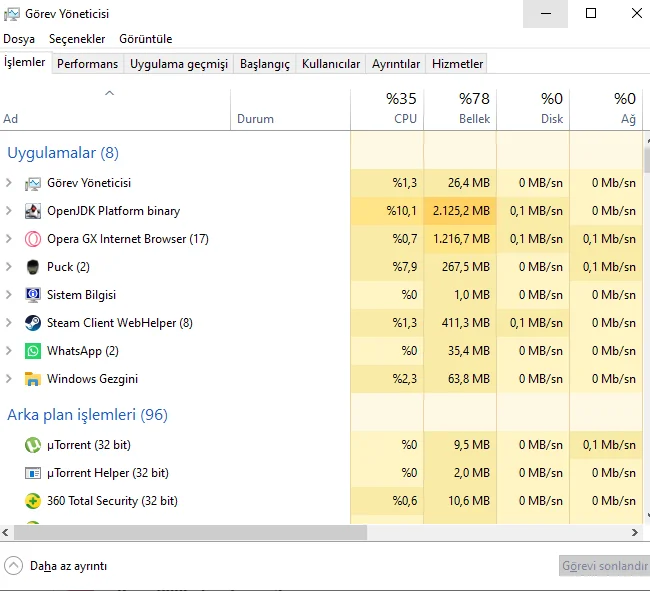This screenshot has height=591, width=650.
Task: Sort by the CPU column header
Action: click(x=387, y=109)
